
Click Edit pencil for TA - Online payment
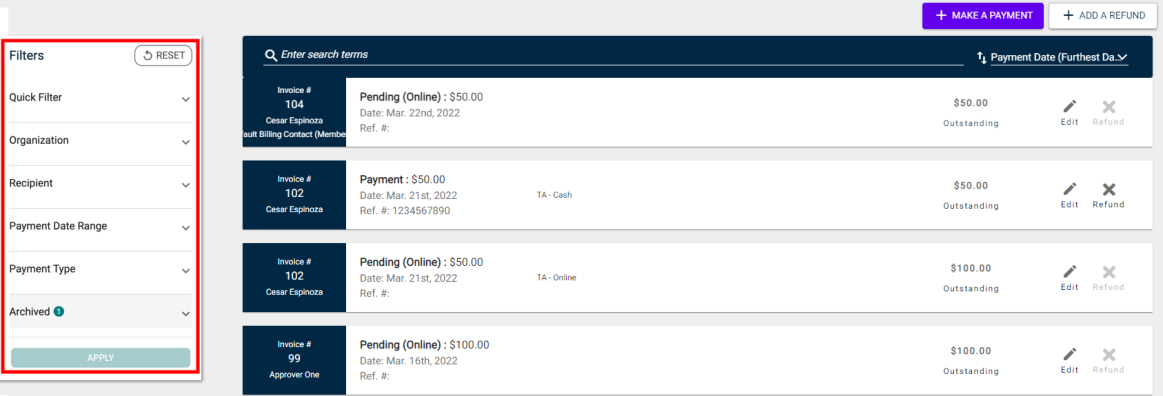point(1069,271)
